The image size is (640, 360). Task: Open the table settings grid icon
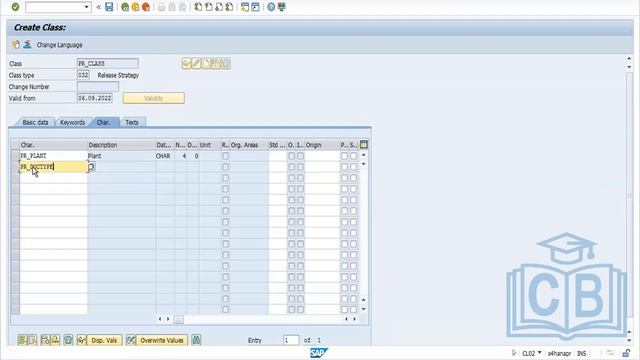click(363, 145)
